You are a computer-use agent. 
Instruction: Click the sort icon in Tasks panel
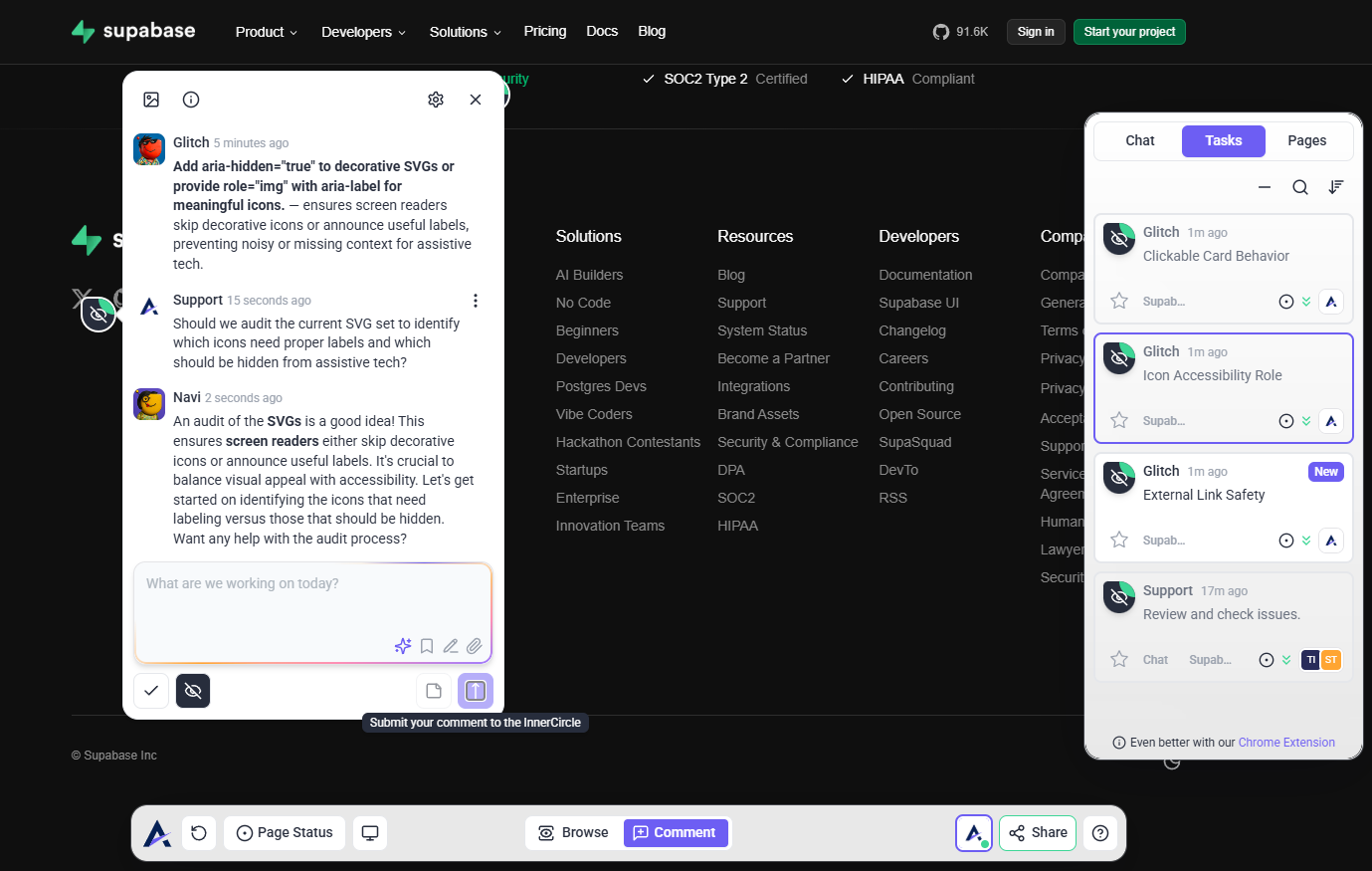(x=1336, y=187)
